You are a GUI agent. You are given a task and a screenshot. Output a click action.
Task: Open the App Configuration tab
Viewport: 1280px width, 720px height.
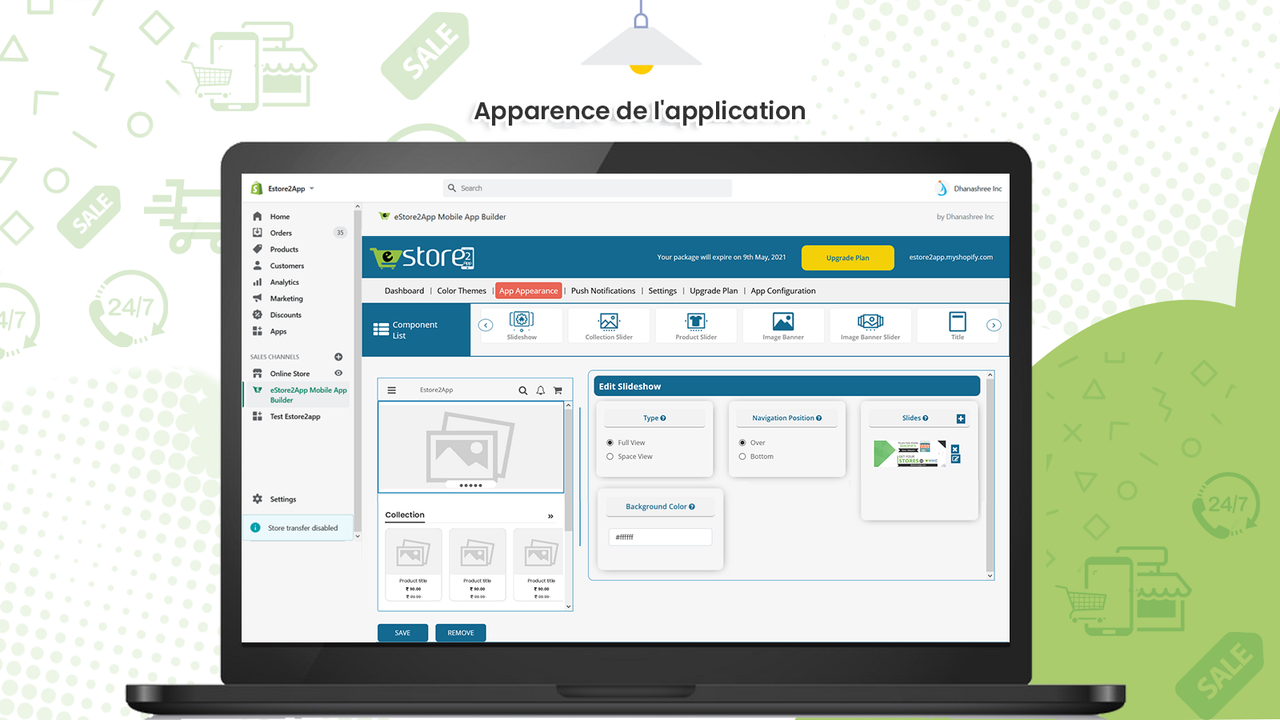pyautogui.click(x=783, y=291)
